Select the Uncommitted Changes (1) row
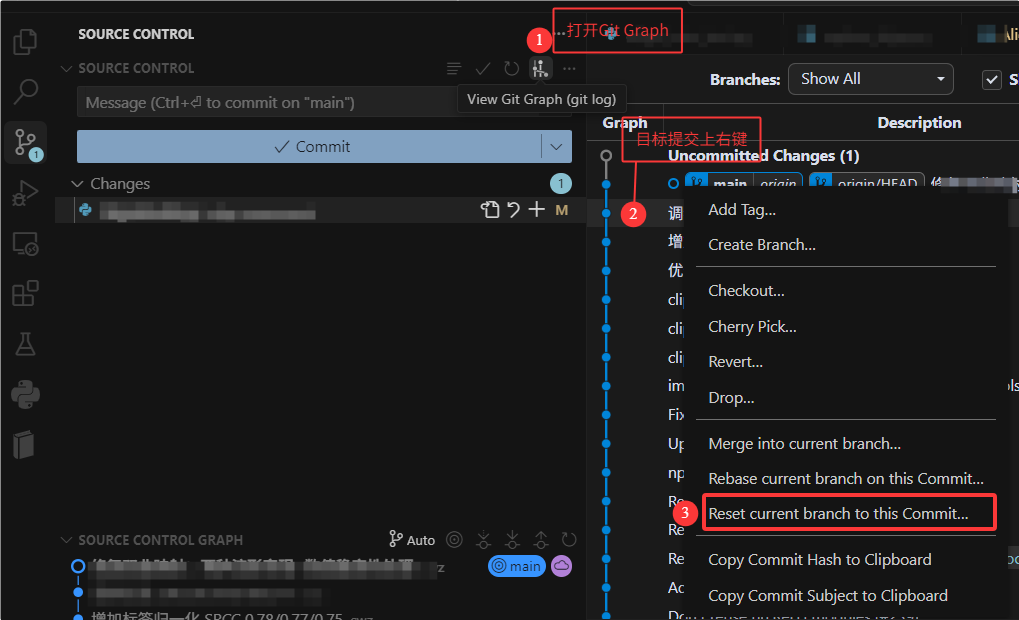The image size is (1019, 620). coord(803,156)
